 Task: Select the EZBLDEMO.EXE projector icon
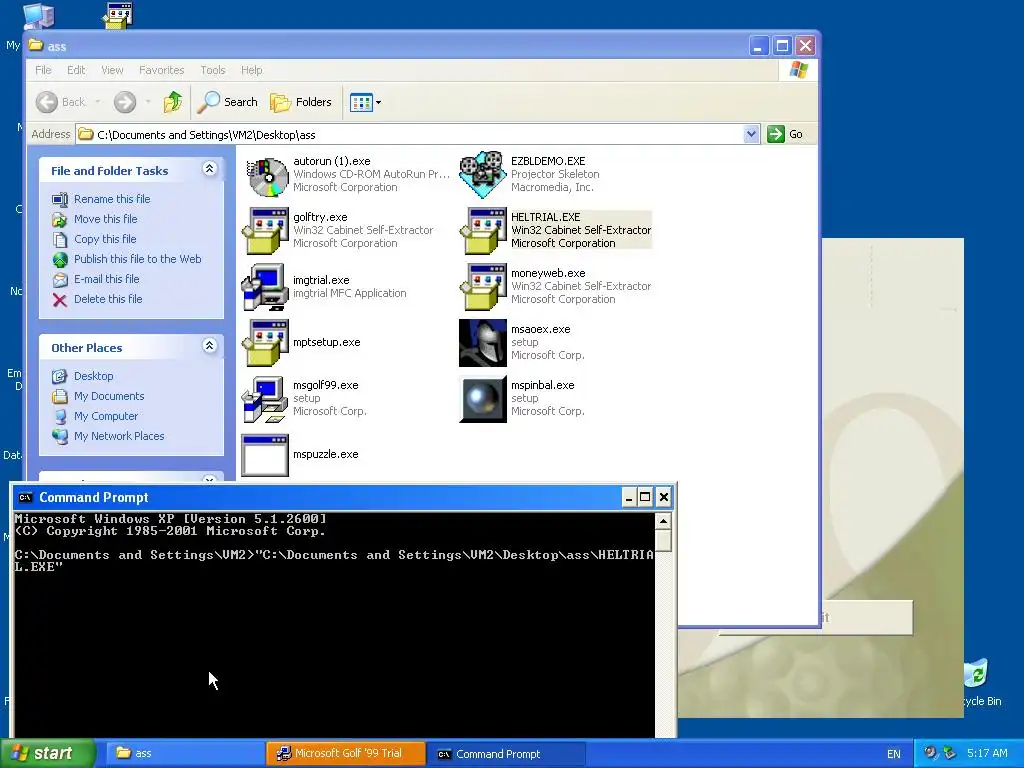tap(483, 175)
